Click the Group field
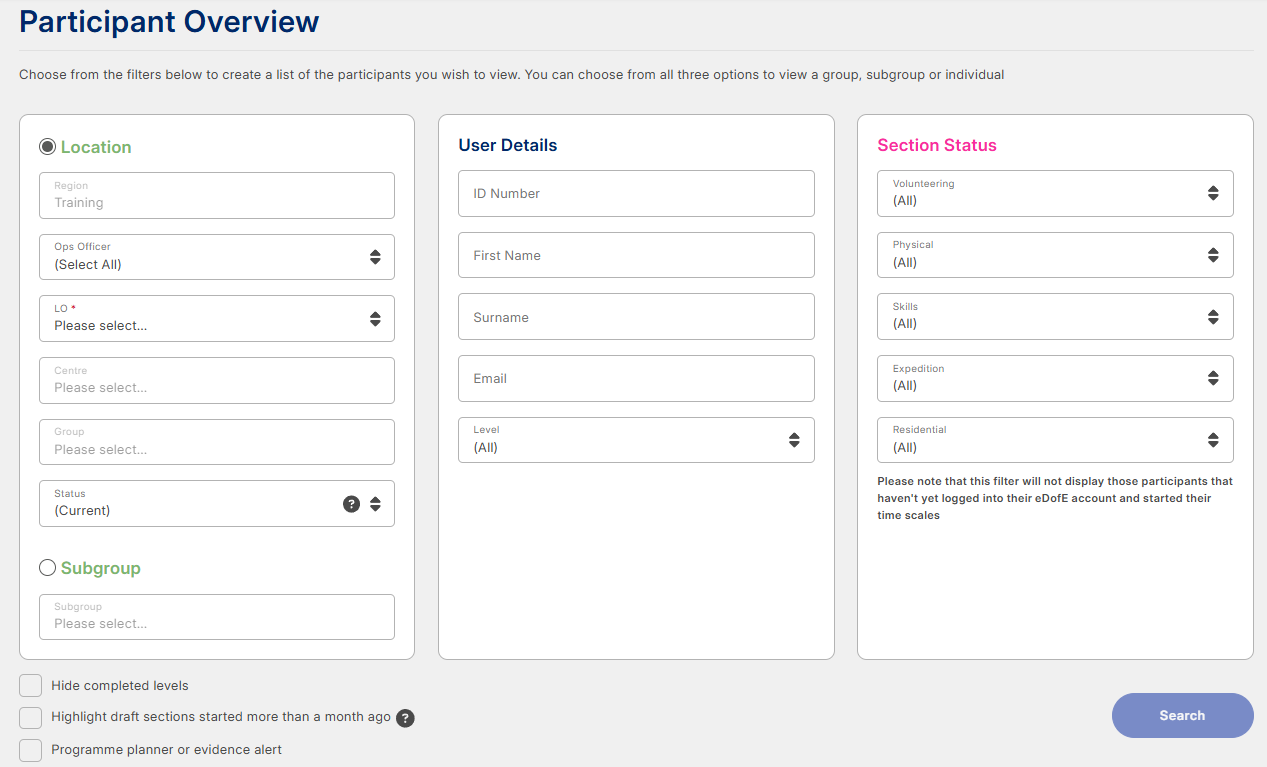This screenshot has width=1267, height=767. click(x=217, y=442)
